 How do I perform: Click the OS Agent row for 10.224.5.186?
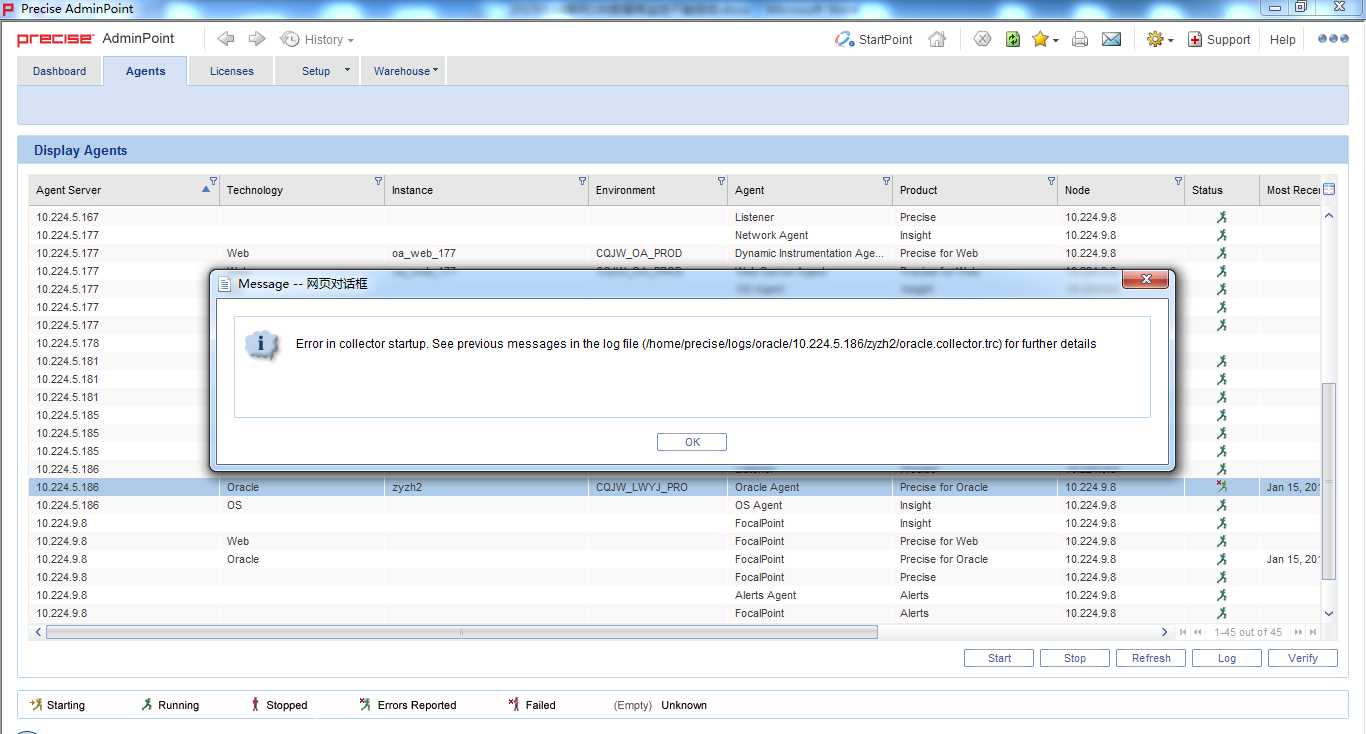(675, 505)
